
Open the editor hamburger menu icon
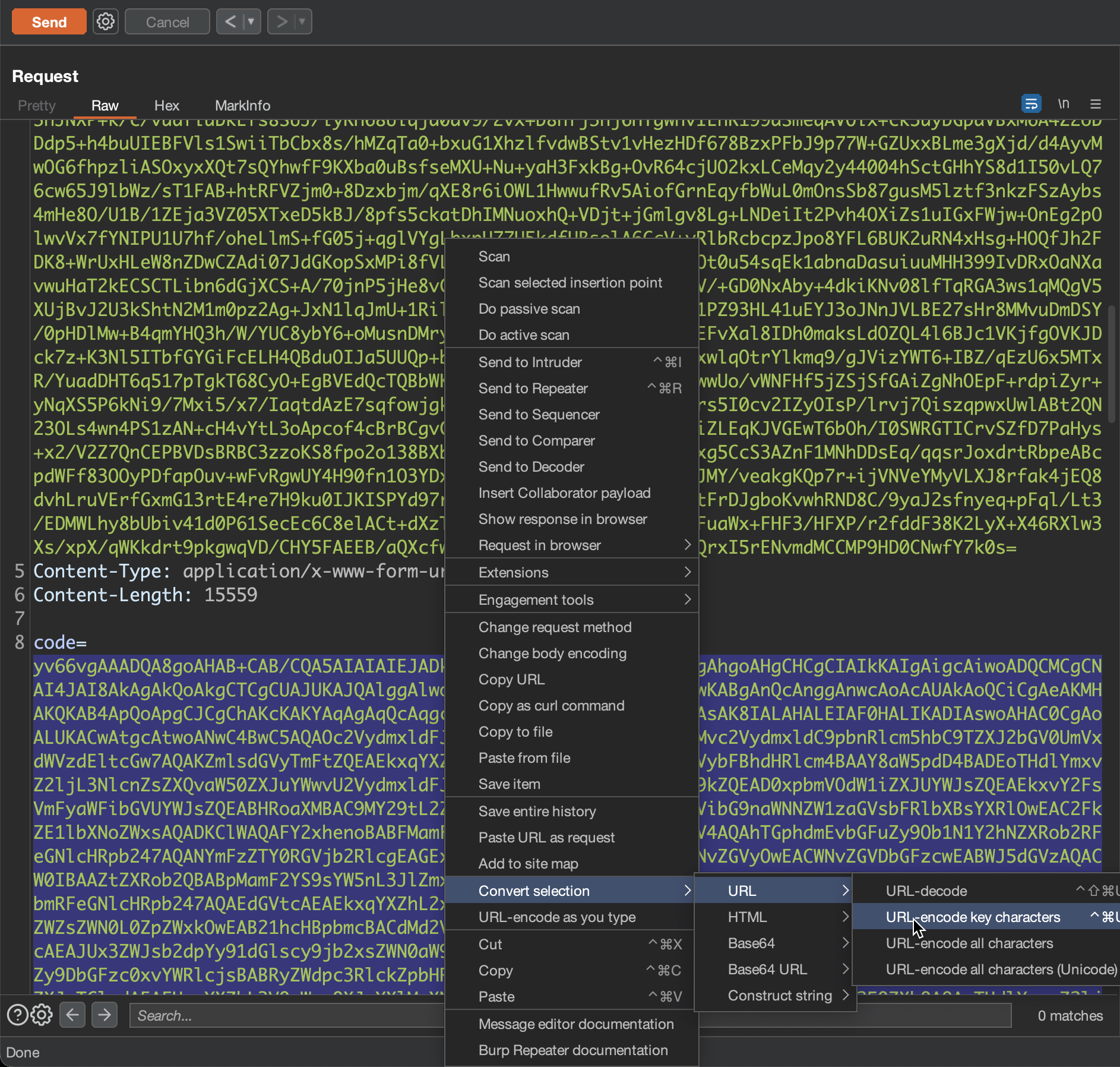[x=1096, y=104]
